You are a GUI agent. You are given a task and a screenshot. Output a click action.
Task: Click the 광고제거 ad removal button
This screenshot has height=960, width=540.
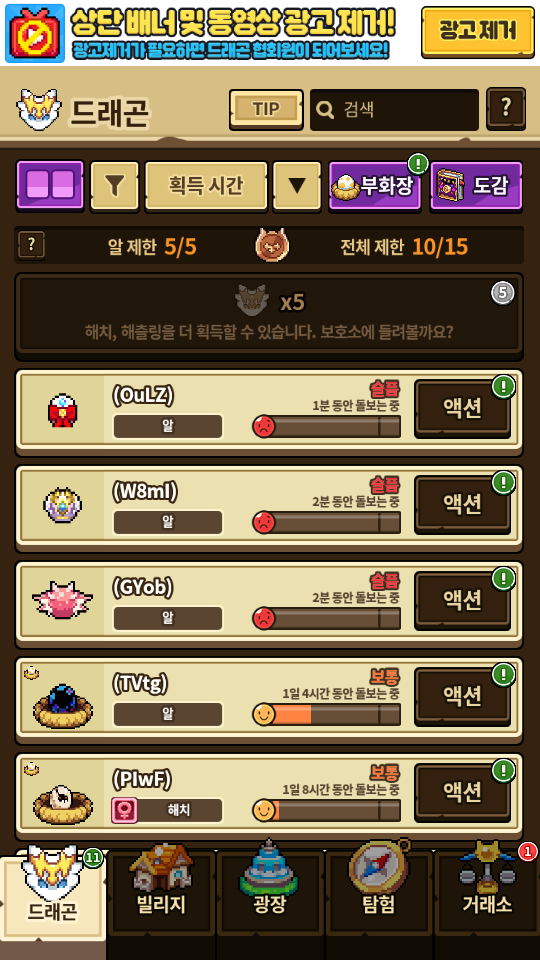(478, 31)
